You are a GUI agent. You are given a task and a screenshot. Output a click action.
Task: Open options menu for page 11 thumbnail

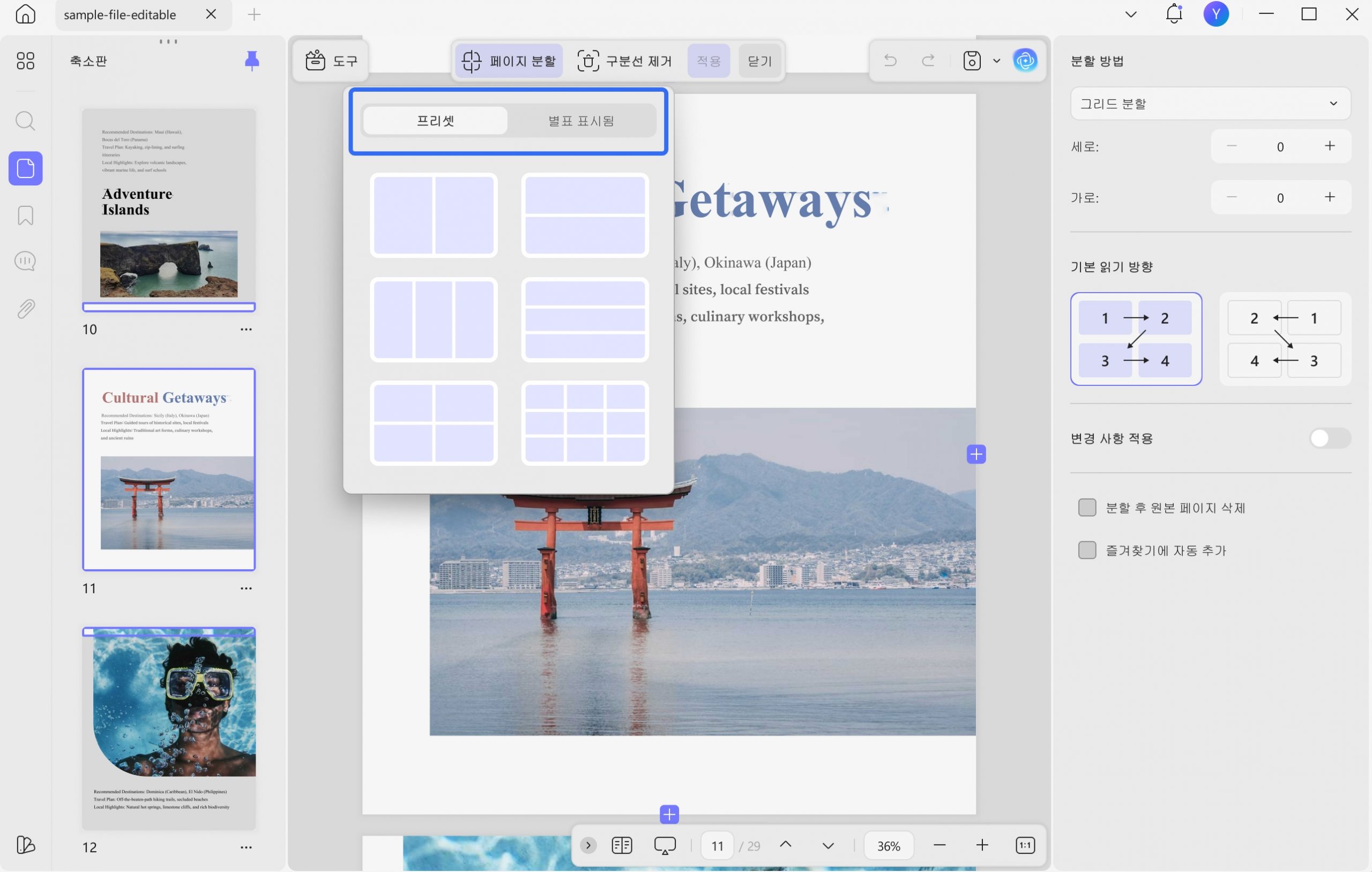(246, 588)
